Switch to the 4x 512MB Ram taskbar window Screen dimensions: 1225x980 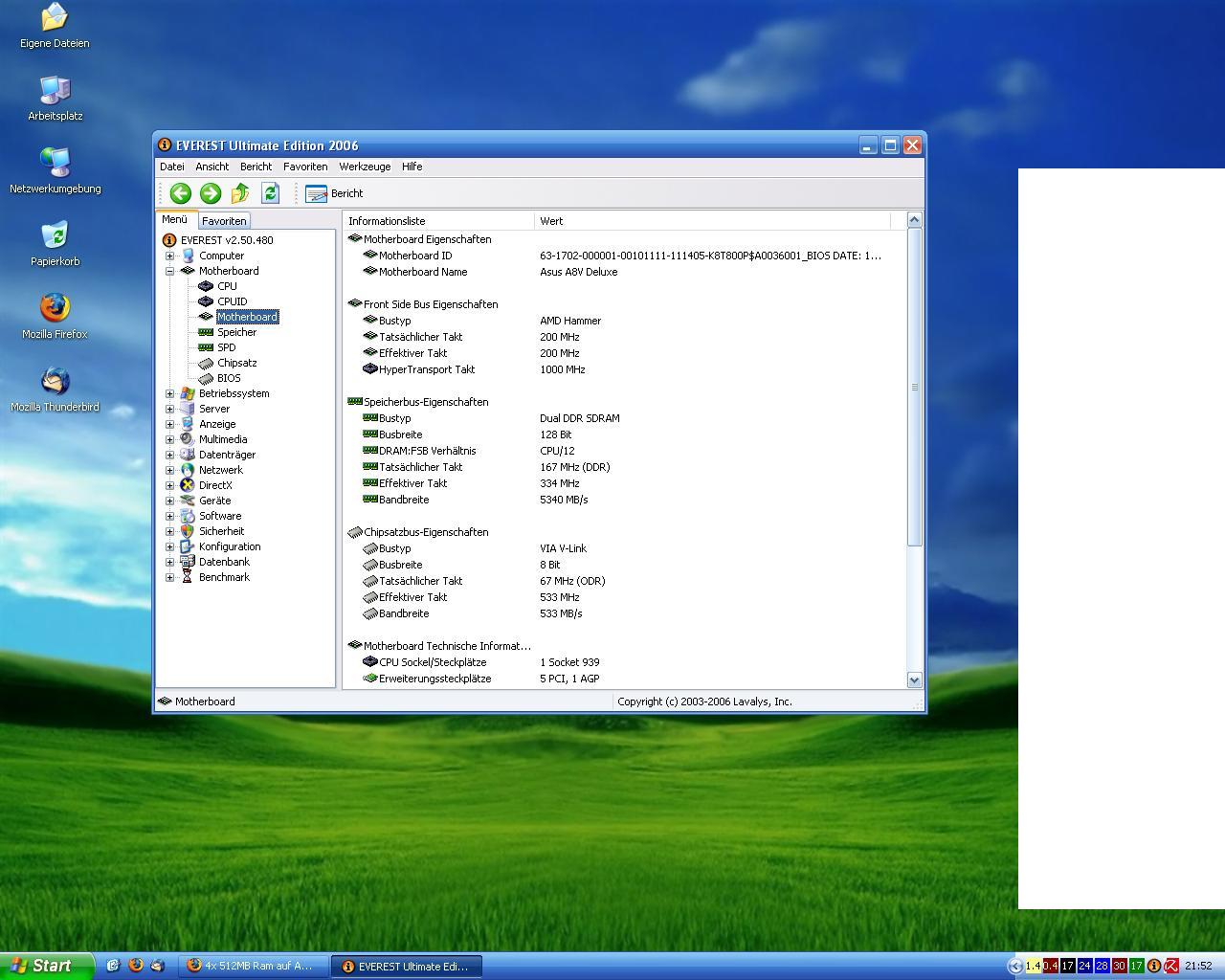(255, 966)
